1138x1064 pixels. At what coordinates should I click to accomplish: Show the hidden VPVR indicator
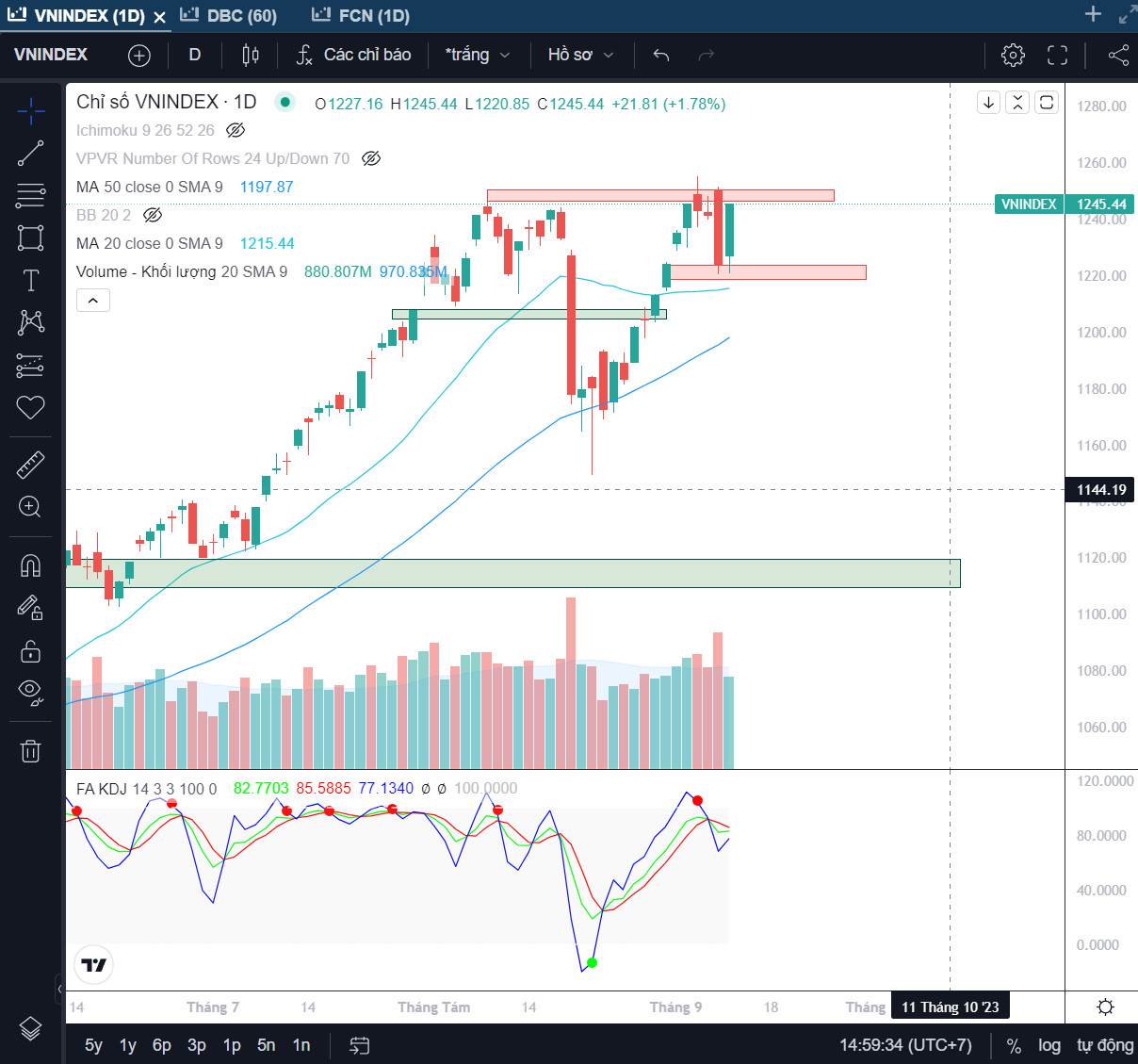(x=371, y=158)
